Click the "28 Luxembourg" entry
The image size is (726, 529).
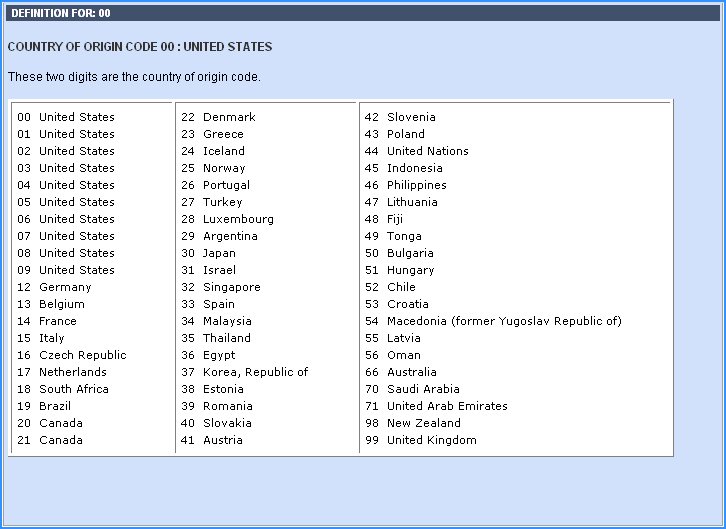[x=227, y=219]
